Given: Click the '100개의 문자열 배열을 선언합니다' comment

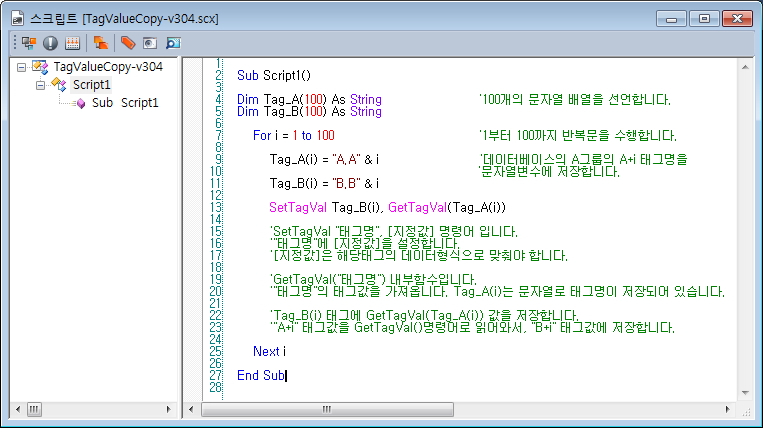Looking at the screenshot, I should coord(575,99).
